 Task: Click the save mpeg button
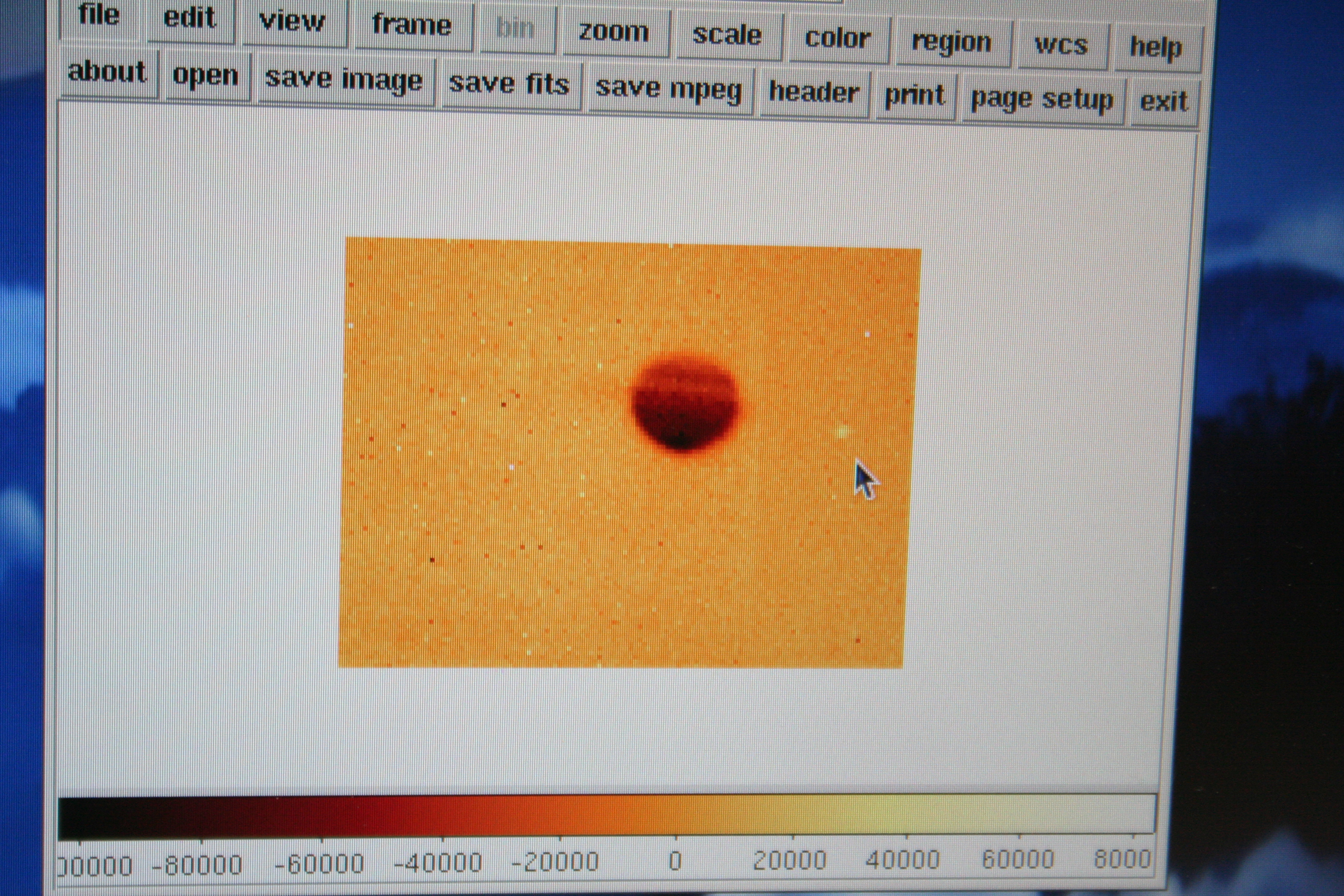(x=670, y=90)
